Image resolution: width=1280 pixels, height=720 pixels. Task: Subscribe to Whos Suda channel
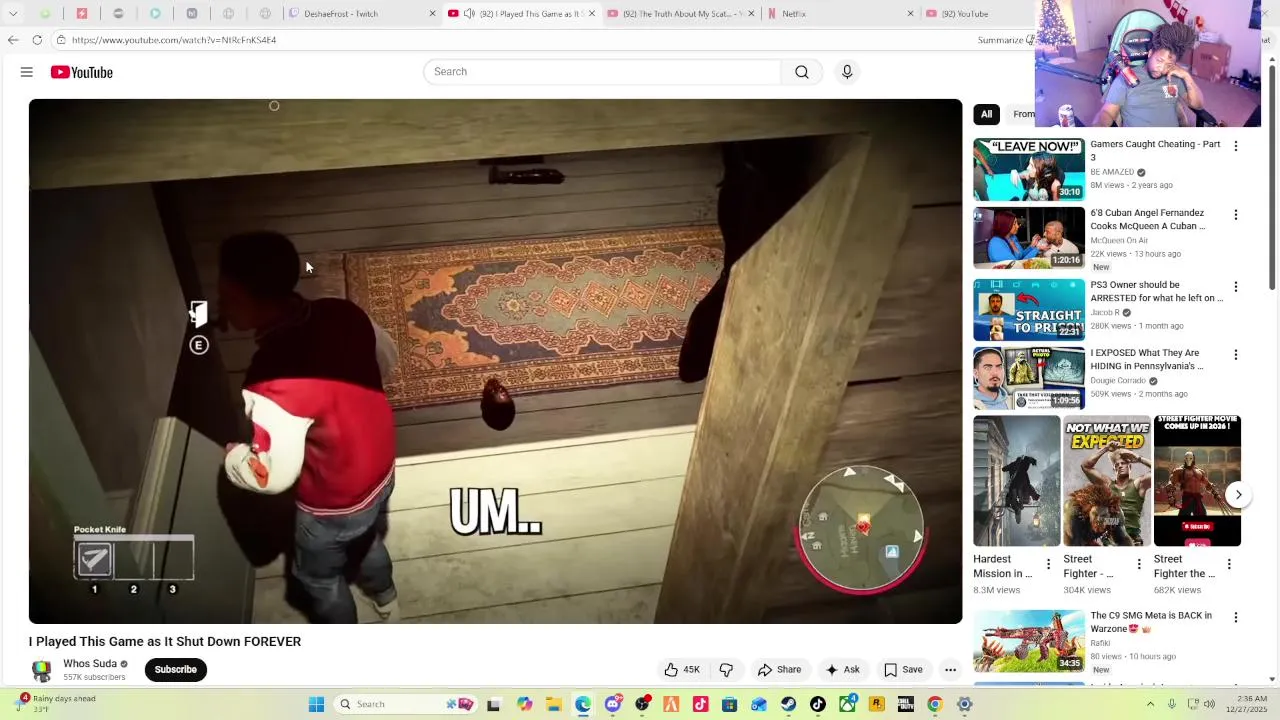coord(176,670)
